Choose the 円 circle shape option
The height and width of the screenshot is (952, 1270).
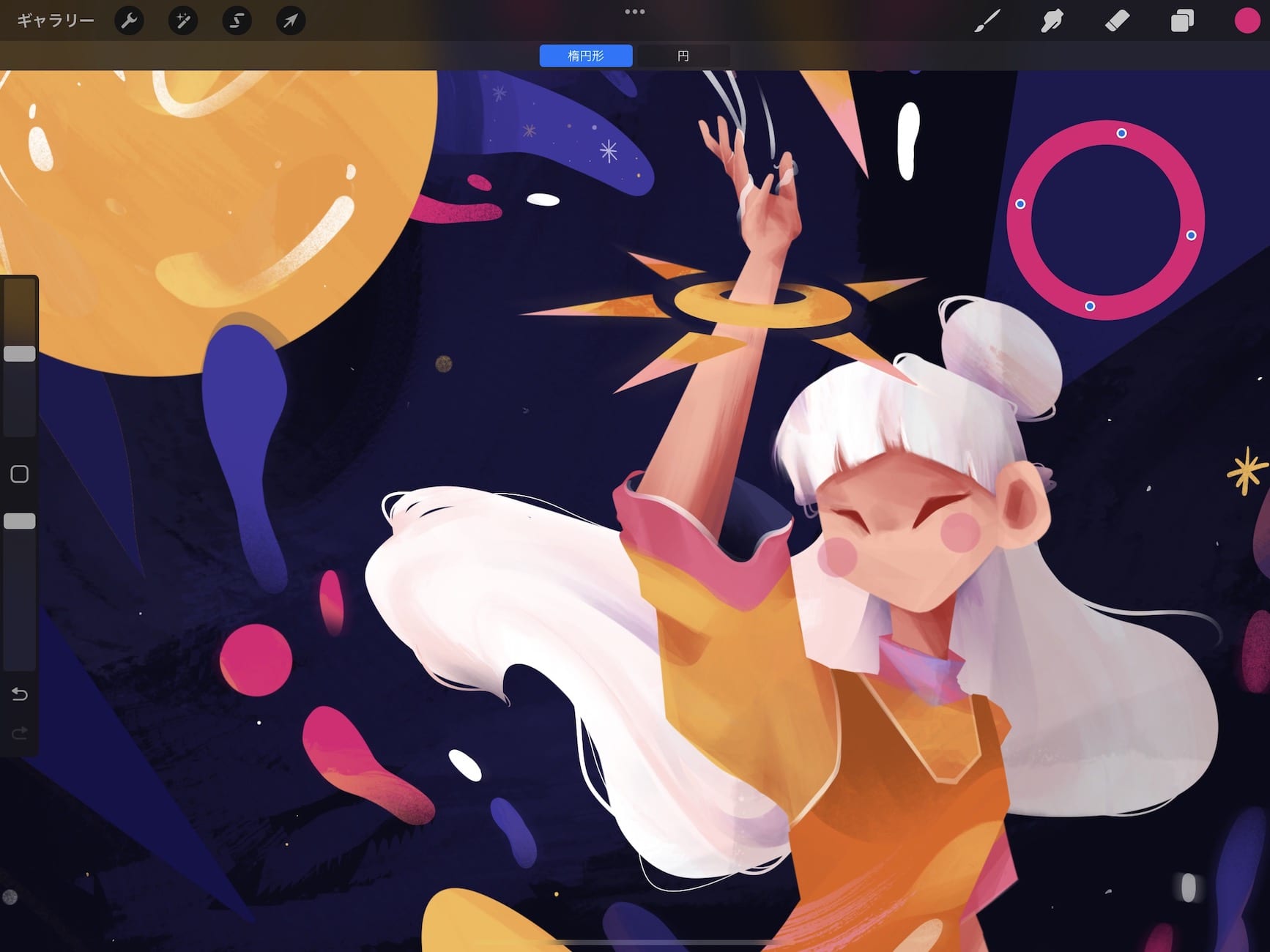pos(683,56)
